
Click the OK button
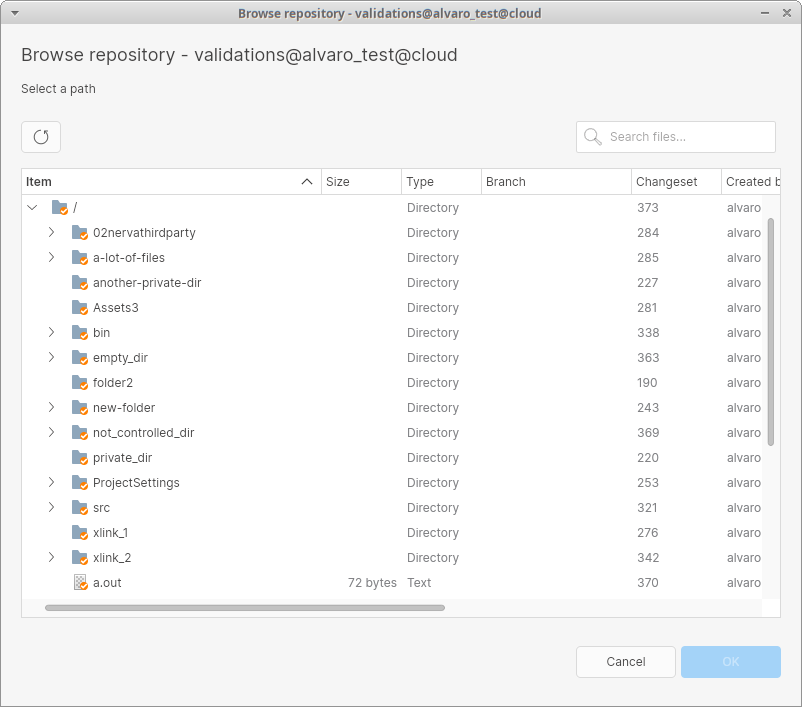click(x=730, y=661)
